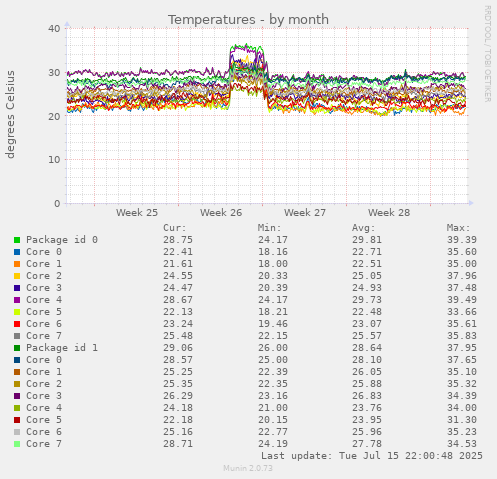The height and width of the screenshot is (479, 497).
Task: Click the '30' tick on the y-axis
Action: [54, 72]
